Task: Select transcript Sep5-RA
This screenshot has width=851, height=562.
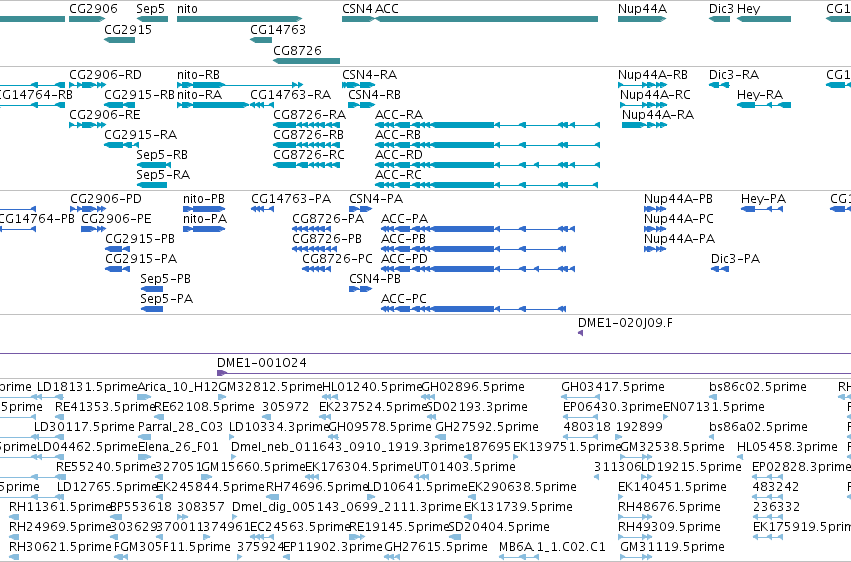Action: click(x=163, y=175)
